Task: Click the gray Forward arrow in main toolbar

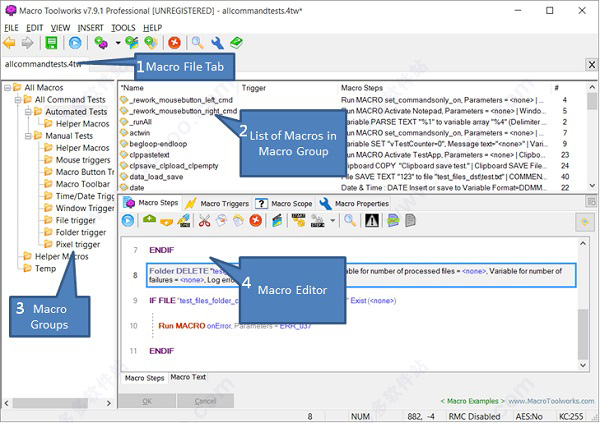Action: (x=27, y=43)
